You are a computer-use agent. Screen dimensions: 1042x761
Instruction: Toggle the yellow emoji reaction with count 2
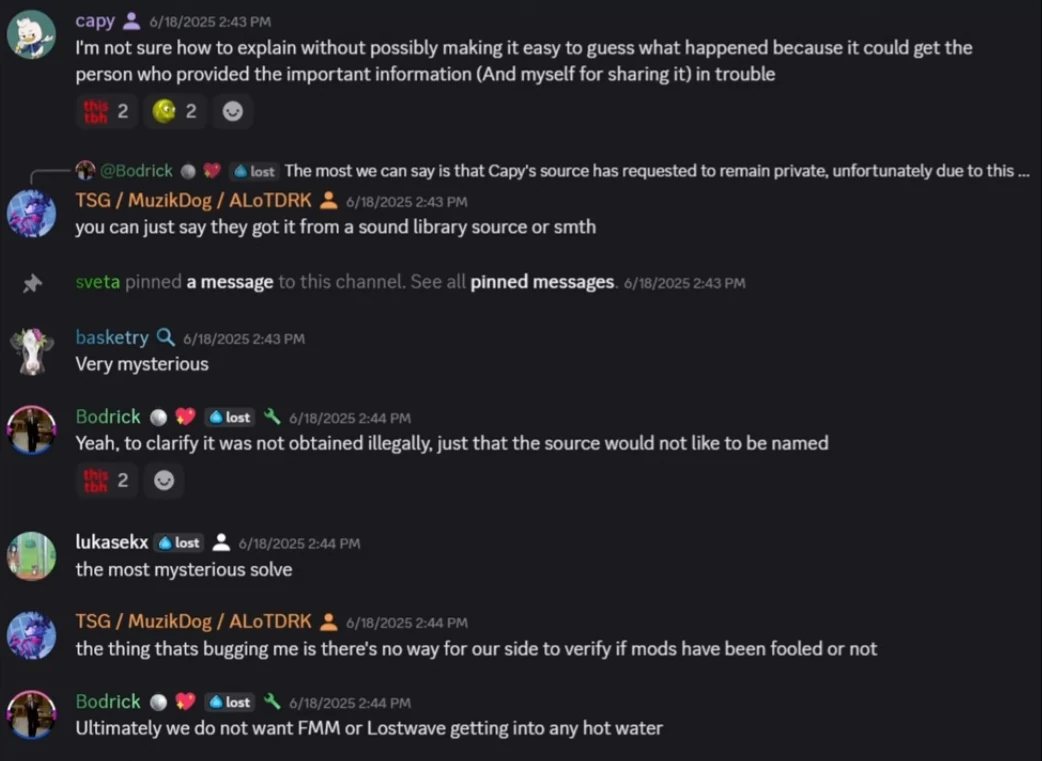(175, 112)
